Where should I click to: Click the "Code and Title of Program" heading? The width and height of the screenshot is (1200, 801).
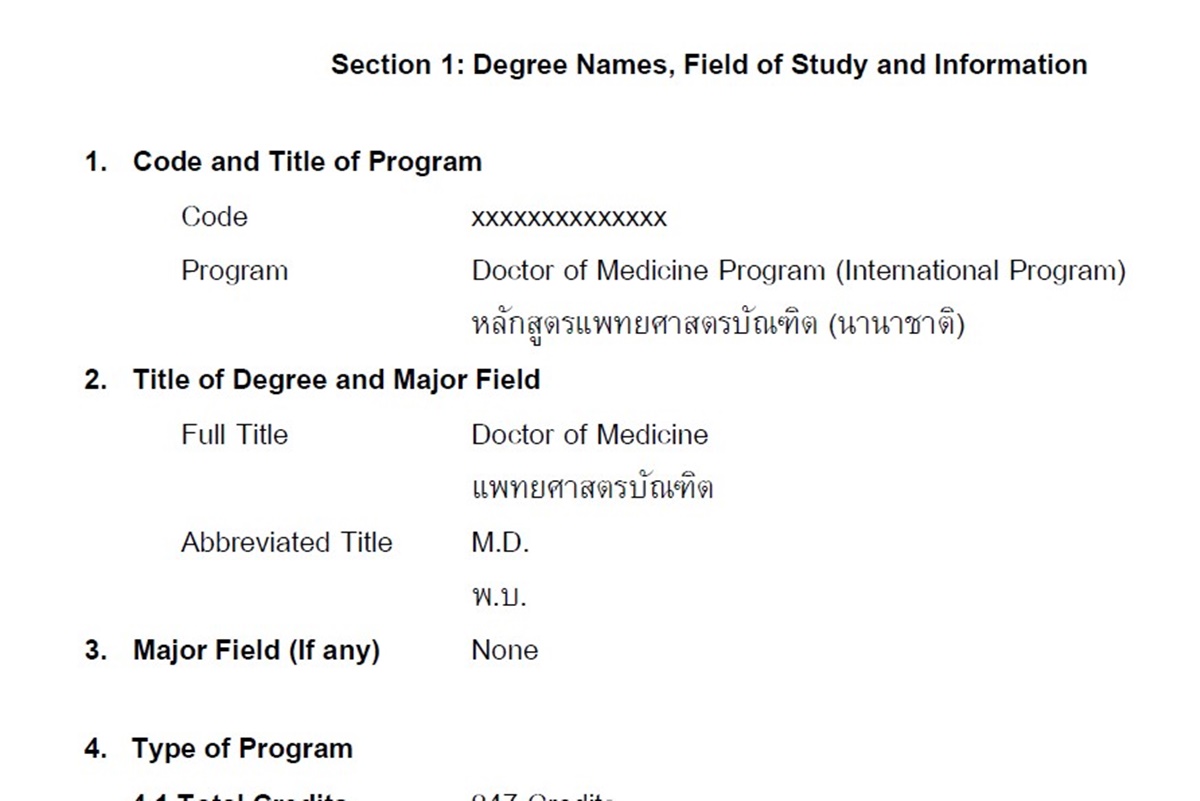(x=307, y=162)
